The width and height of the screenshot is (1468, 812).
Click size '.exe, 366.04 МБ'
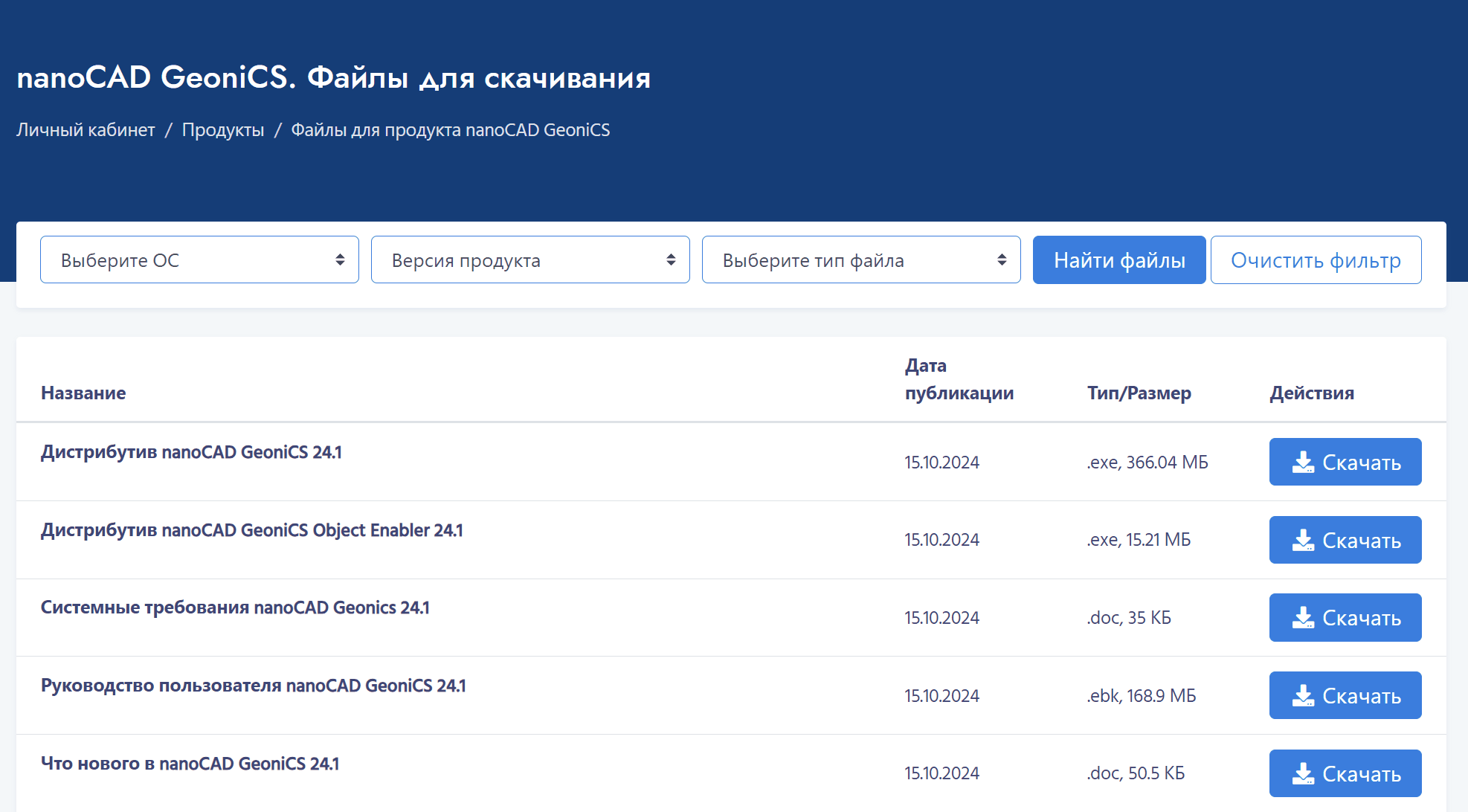tap(1147, 463)
